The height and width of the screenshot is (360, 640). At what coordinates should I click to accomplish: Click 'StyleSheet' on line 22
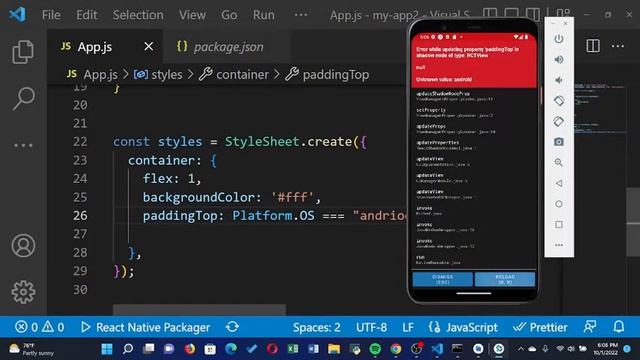pyautogui.click(x=262, y=142)
